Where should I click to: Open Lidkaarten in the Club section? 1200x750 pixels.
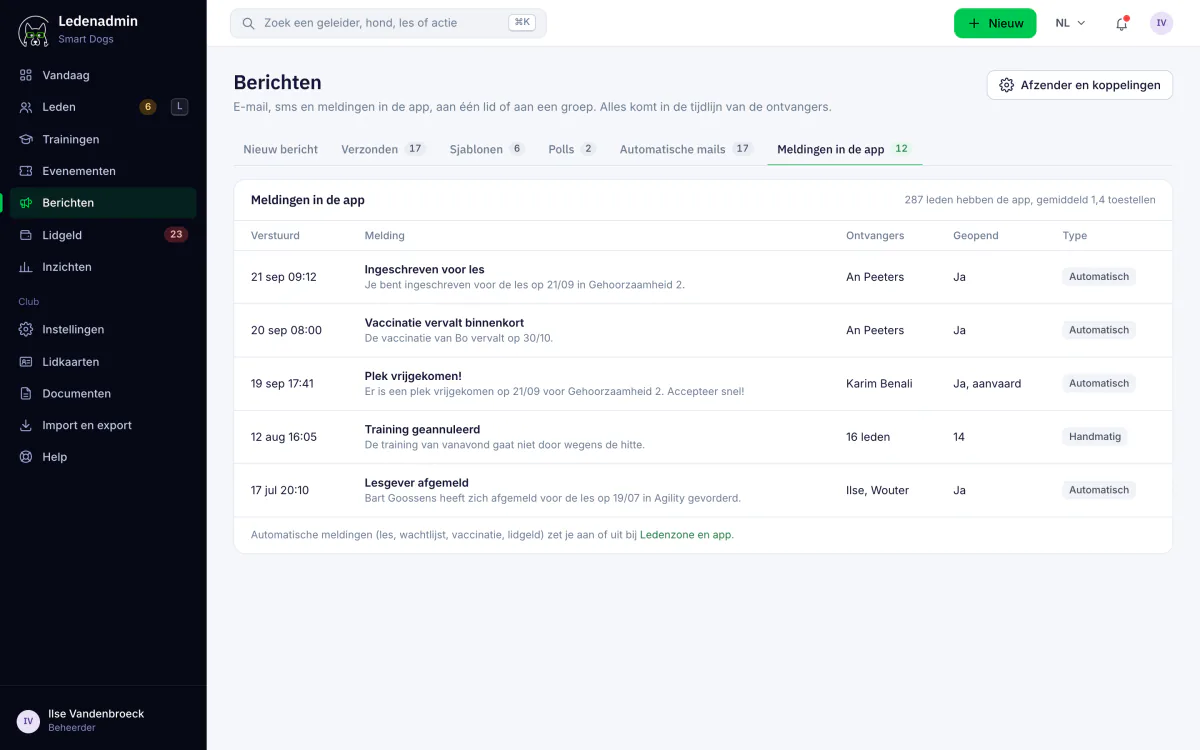coord(103,361)
